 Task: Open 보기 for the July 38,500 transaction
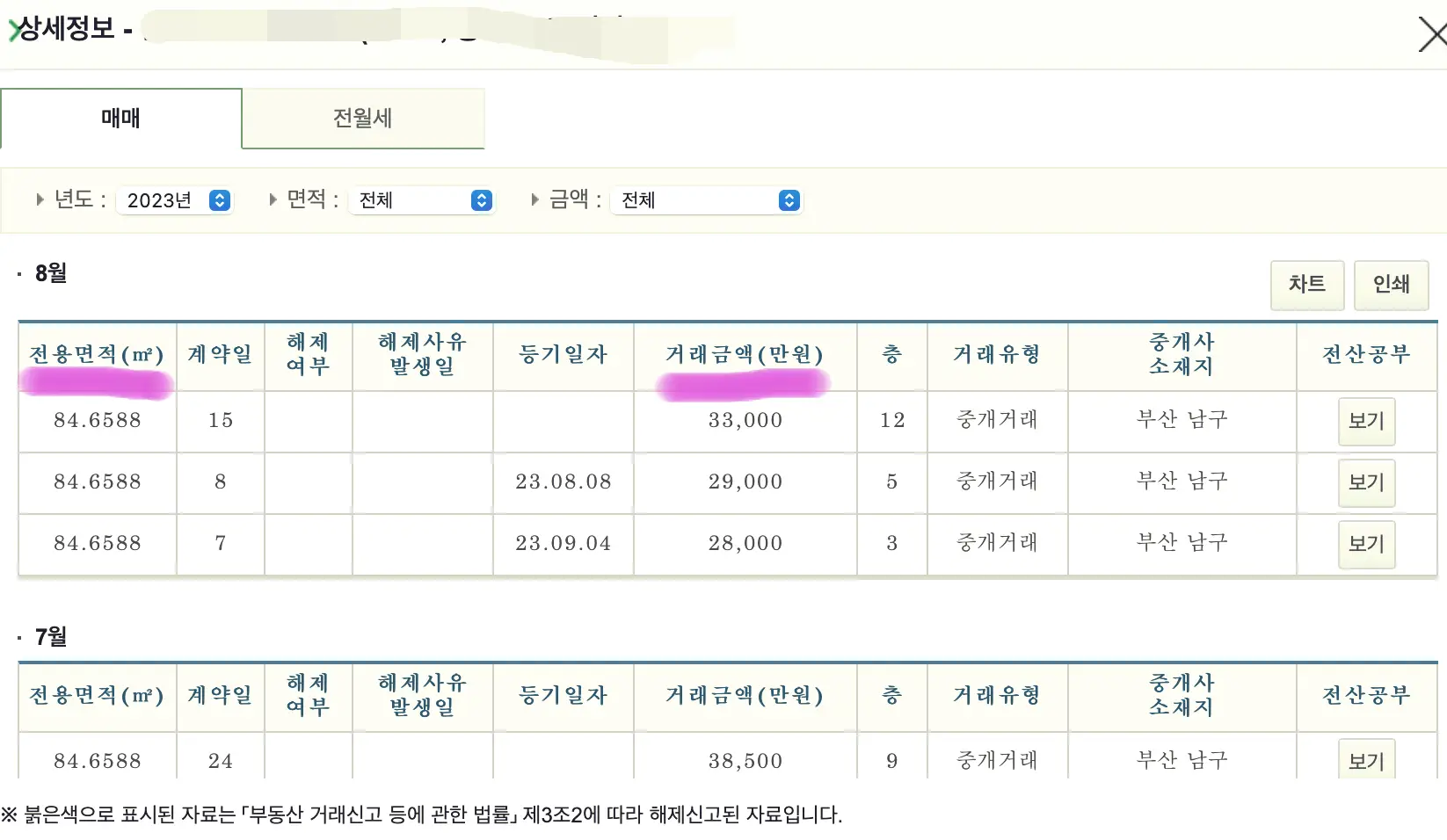pos(1366,759)
